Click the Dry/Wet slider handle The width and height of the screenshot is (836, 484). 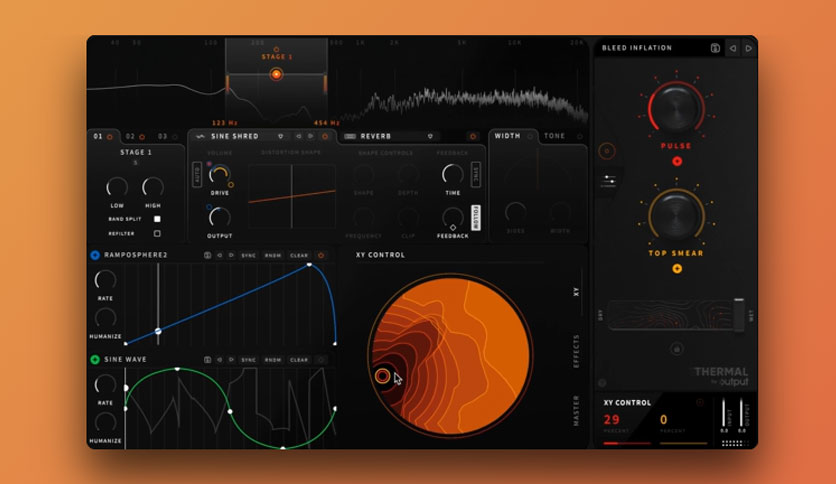[739, 314]
